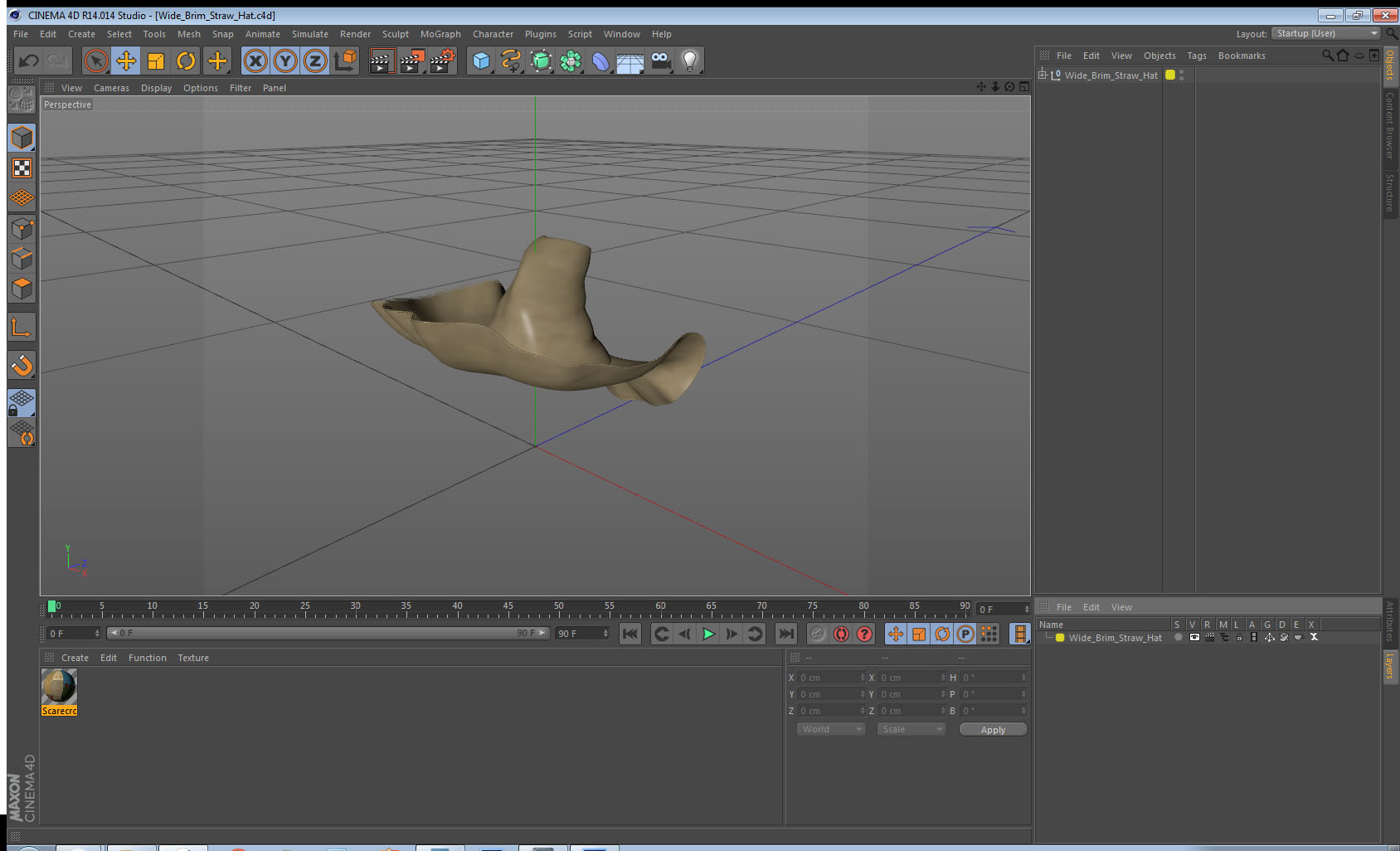Click Wide_Brim_Straw_Hat layer yellow color swatch
The width and height of the screenshot is (1400, 851).
1059,638
